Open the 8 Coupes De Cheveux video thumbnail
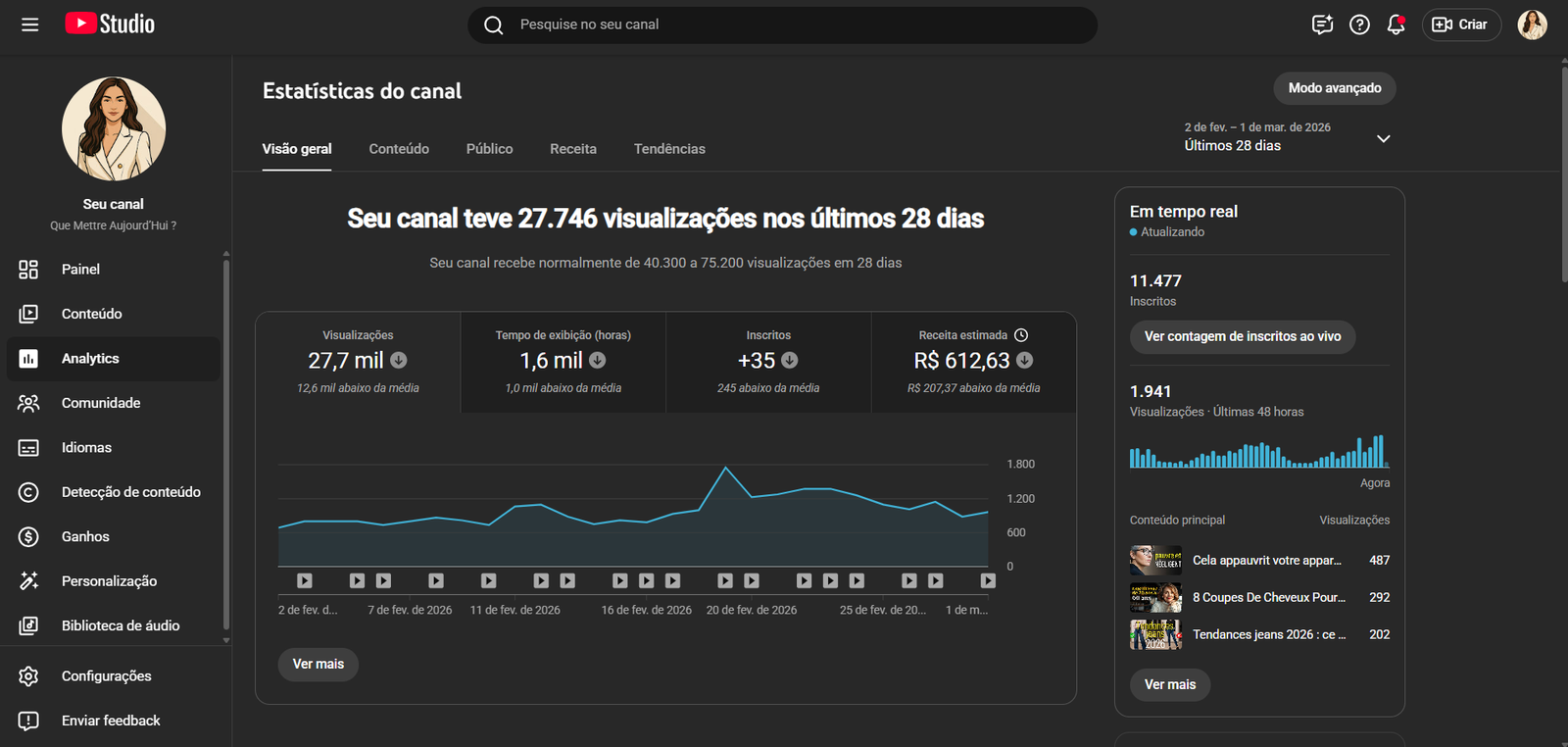Screen dimensions: 1568x747 1155,597
